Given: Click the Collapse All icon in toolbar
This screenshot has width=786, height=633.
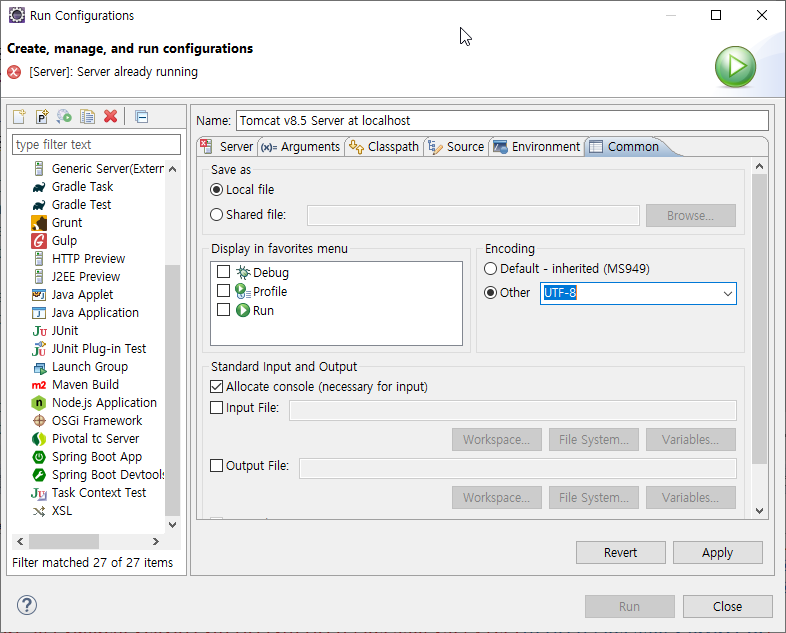Looking at the screenshot, I should (142, 117).
